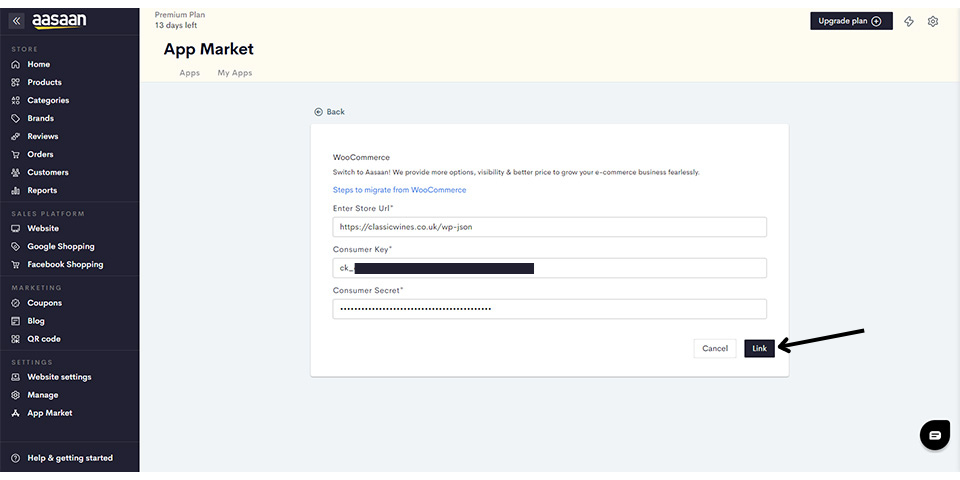Switch to the My Apps tab
The image size is (960, 480).
(x=235, y=73)
